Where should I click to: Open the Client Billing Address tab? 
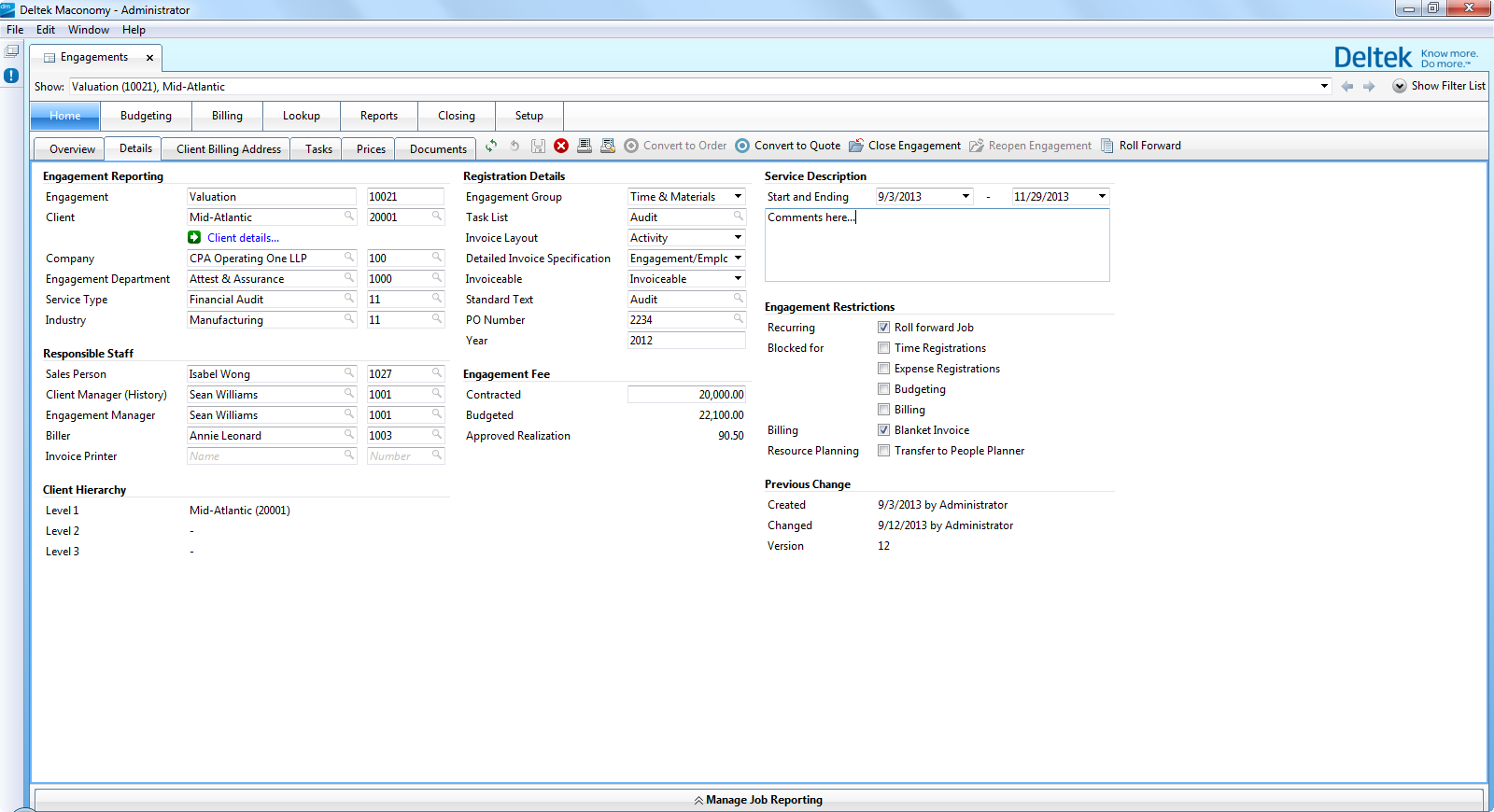[228, 149]
